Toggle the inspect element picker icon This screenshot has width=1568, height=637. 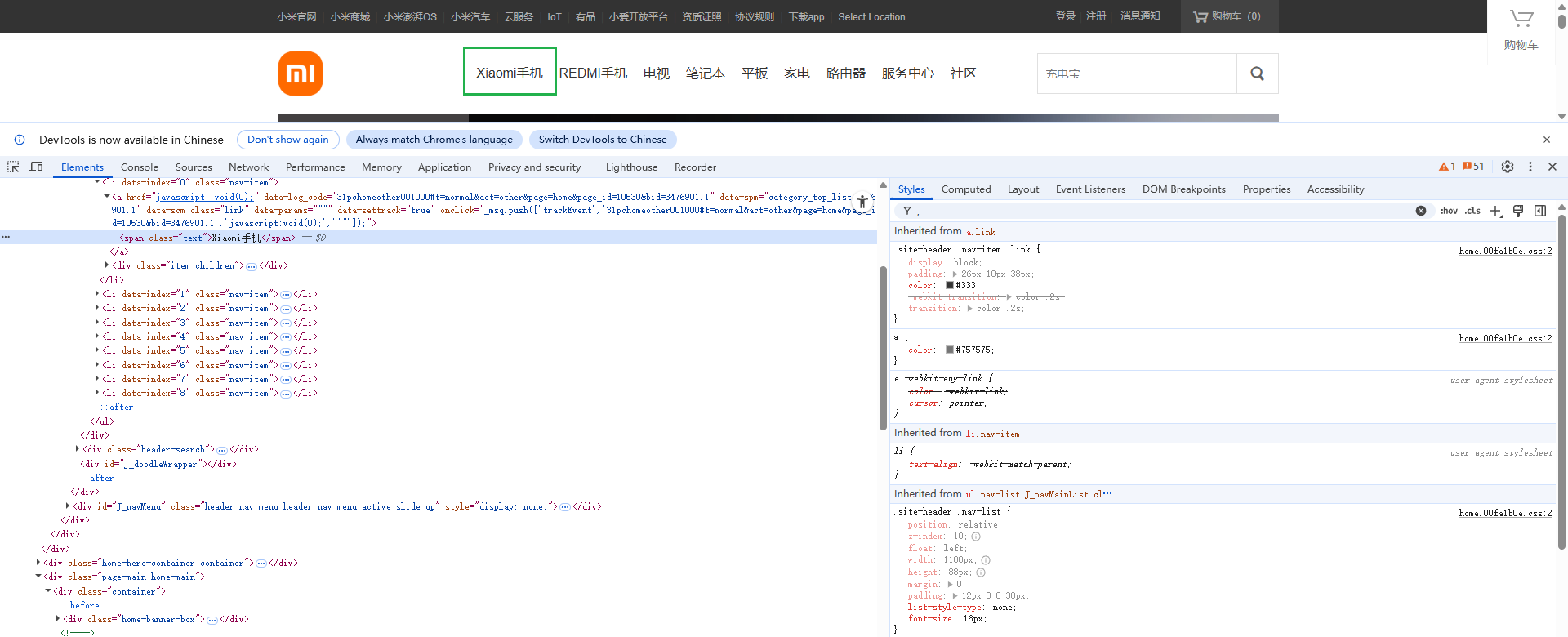coord(13,167)
